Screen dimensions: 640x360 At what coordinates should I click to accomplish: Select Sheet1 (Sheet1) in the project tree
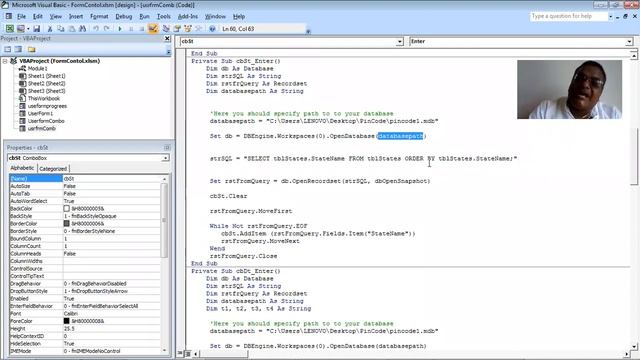click(46, 76)
